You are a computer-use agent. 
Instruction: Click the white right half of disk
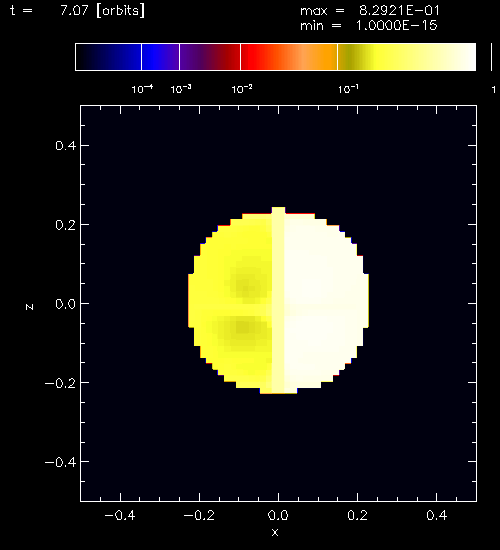(326, 301)
